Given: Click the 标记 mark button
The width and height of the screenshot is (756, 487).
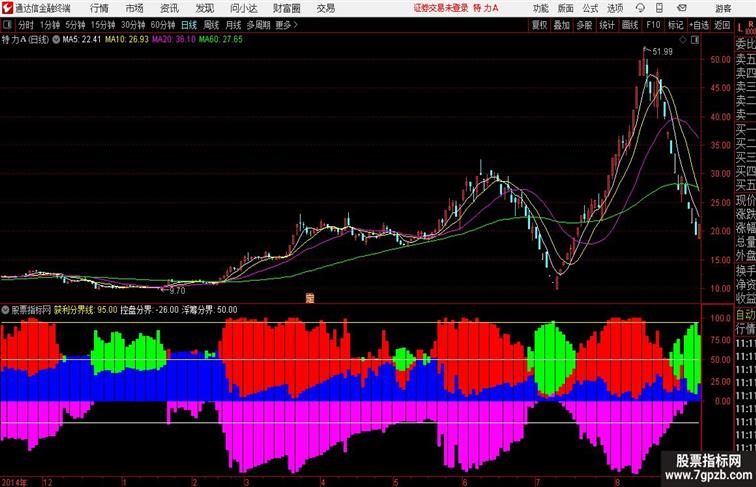Looking at the screenshot, I should tap(675, 25).
